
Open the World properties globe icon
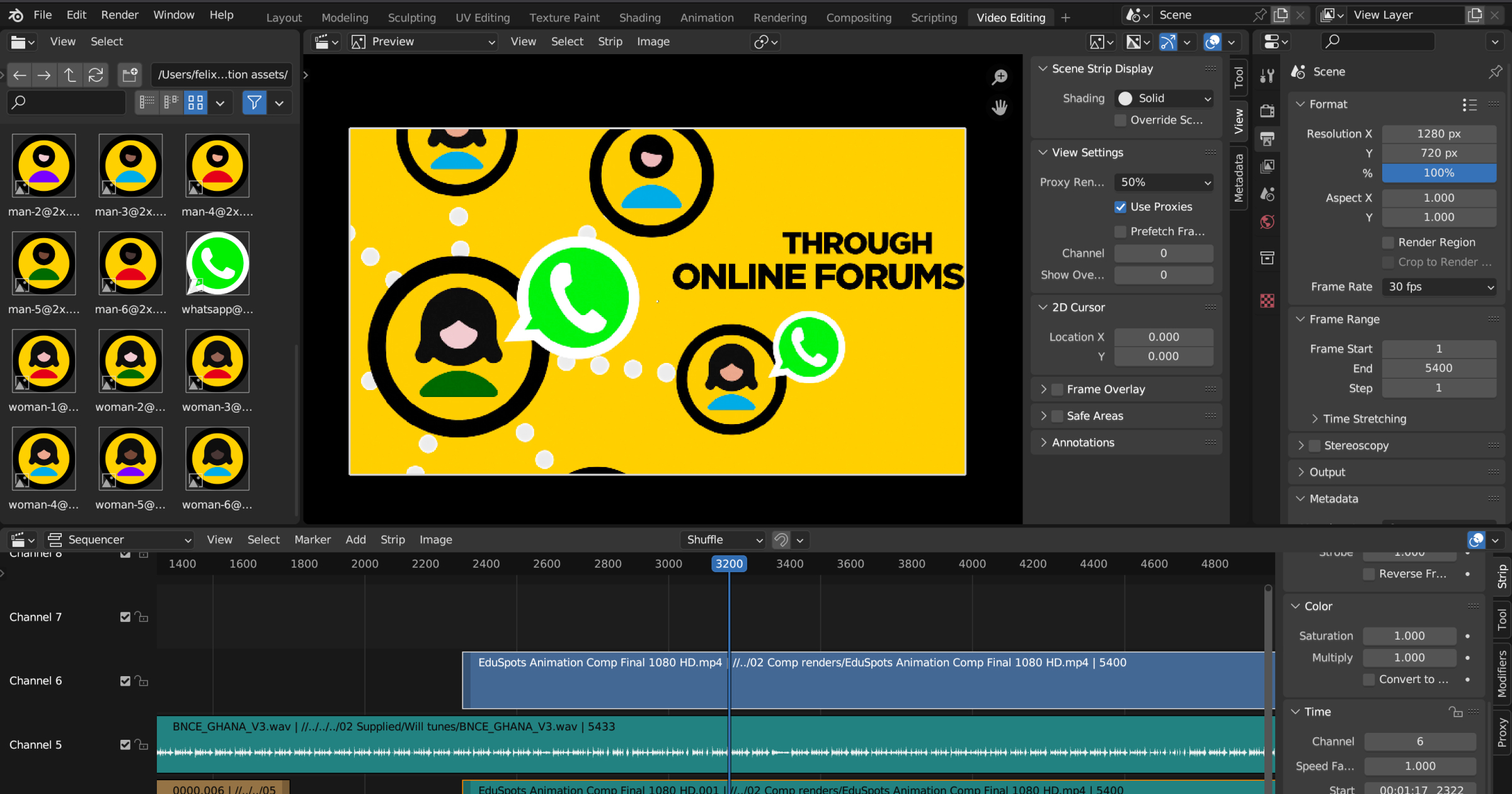point(1268,222)
